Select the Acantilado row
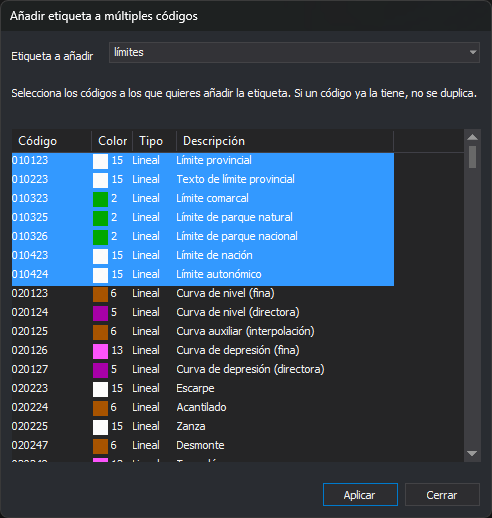Viewport: 492px width, 518px height. point(203,407)
